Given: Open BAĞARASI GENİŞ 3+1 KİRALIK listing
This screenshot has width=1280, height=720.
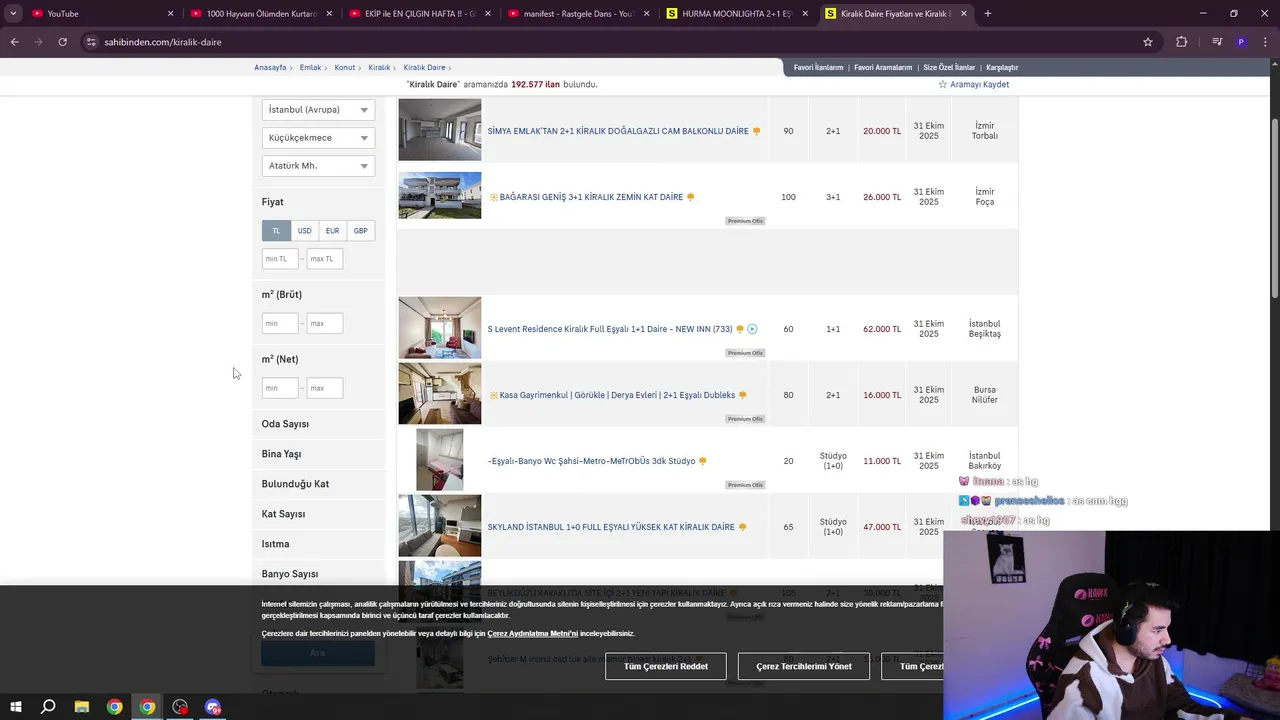Looking at the screenshot, I should coord(591,197).
